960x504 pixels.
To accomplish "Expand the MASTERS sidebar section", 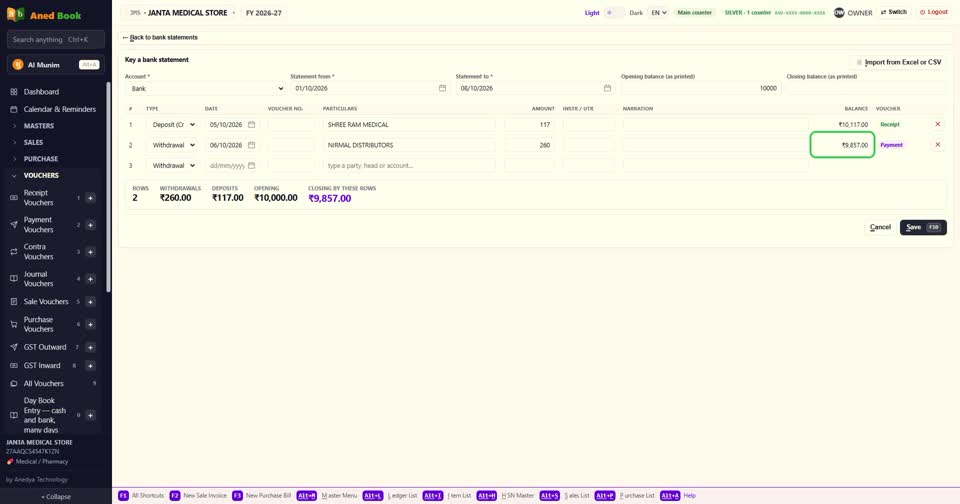I will pos(39,126).
